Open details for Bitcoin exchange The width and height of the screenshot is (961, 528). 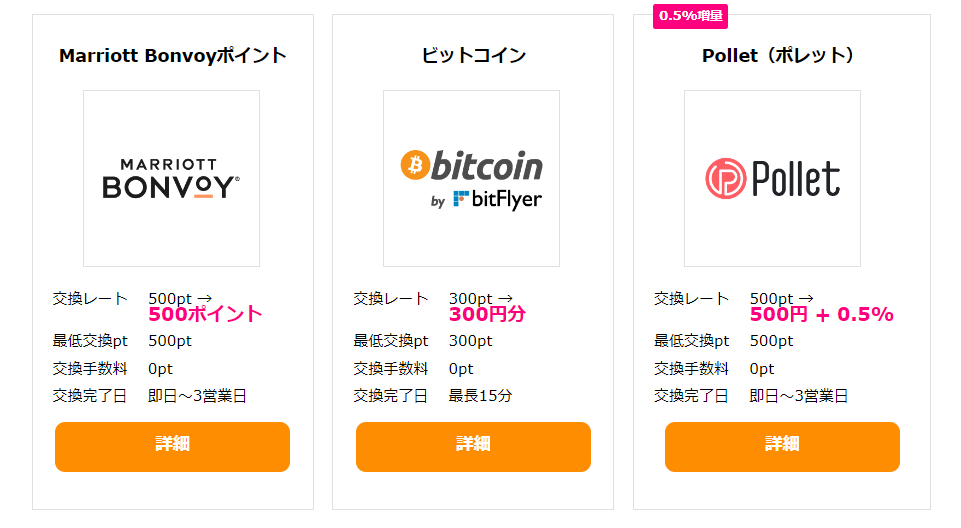tap(473, 447)
